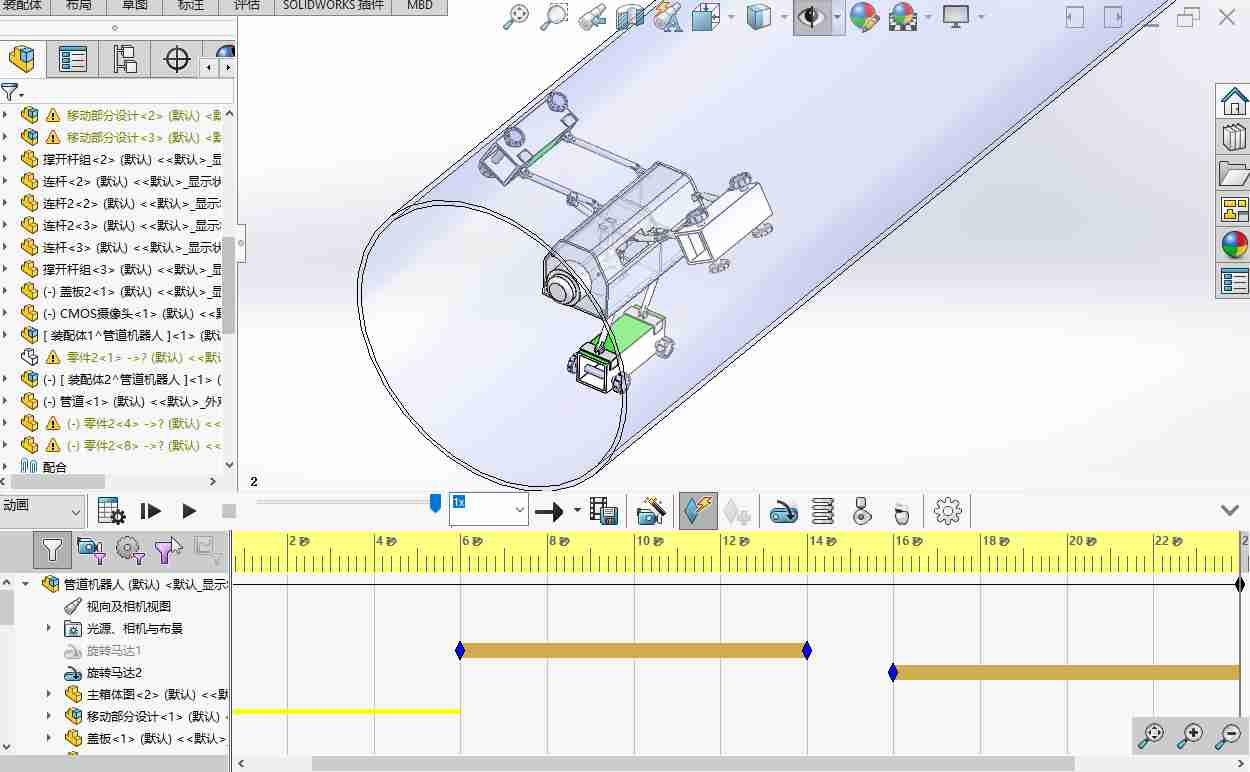Select 盖板2<1> in feature tree
Viewport: 1250px width, 772px height.
[121, 291]
